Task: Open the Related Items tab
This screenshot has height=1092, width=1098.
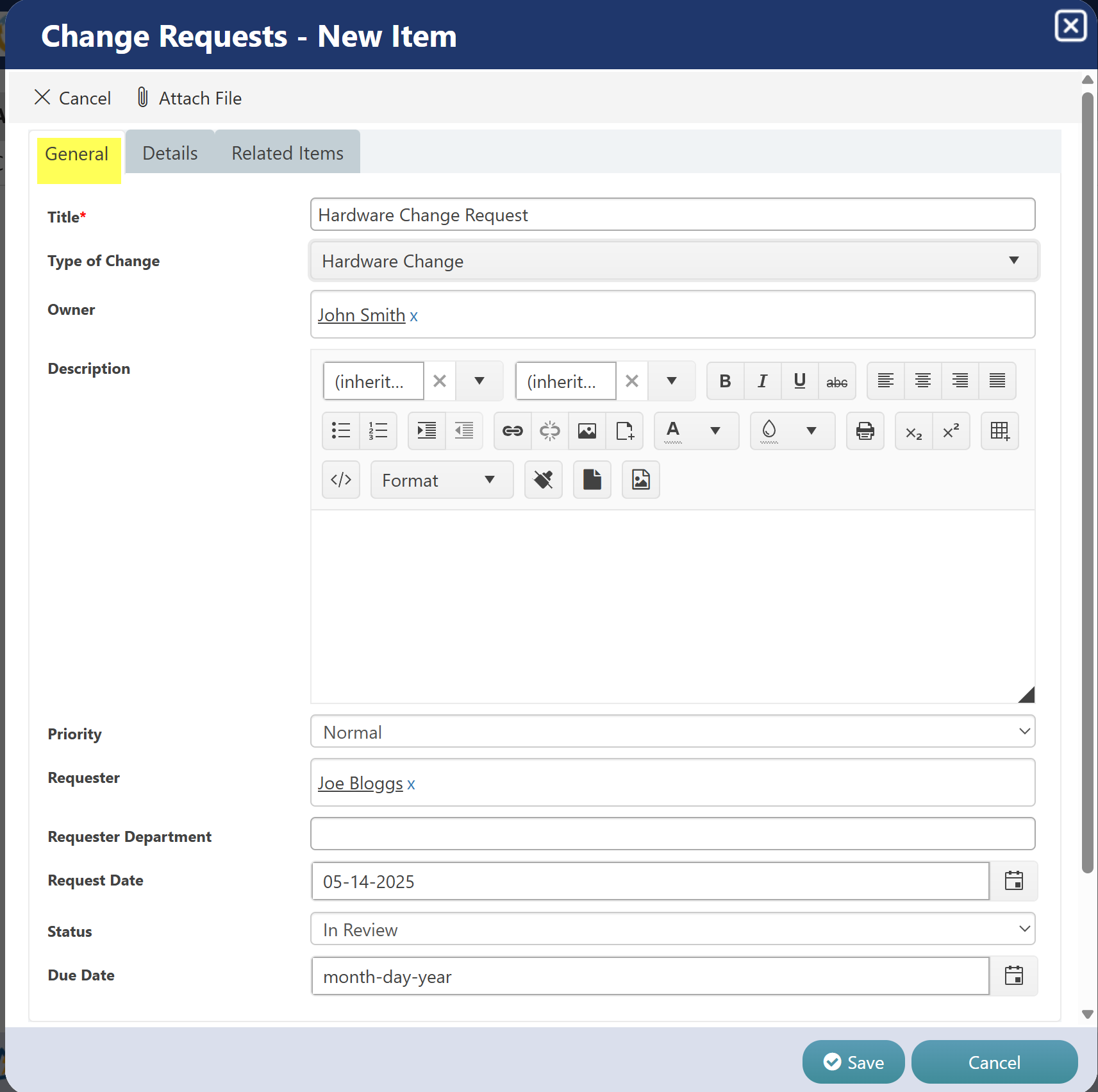Action: coord(287,153)
